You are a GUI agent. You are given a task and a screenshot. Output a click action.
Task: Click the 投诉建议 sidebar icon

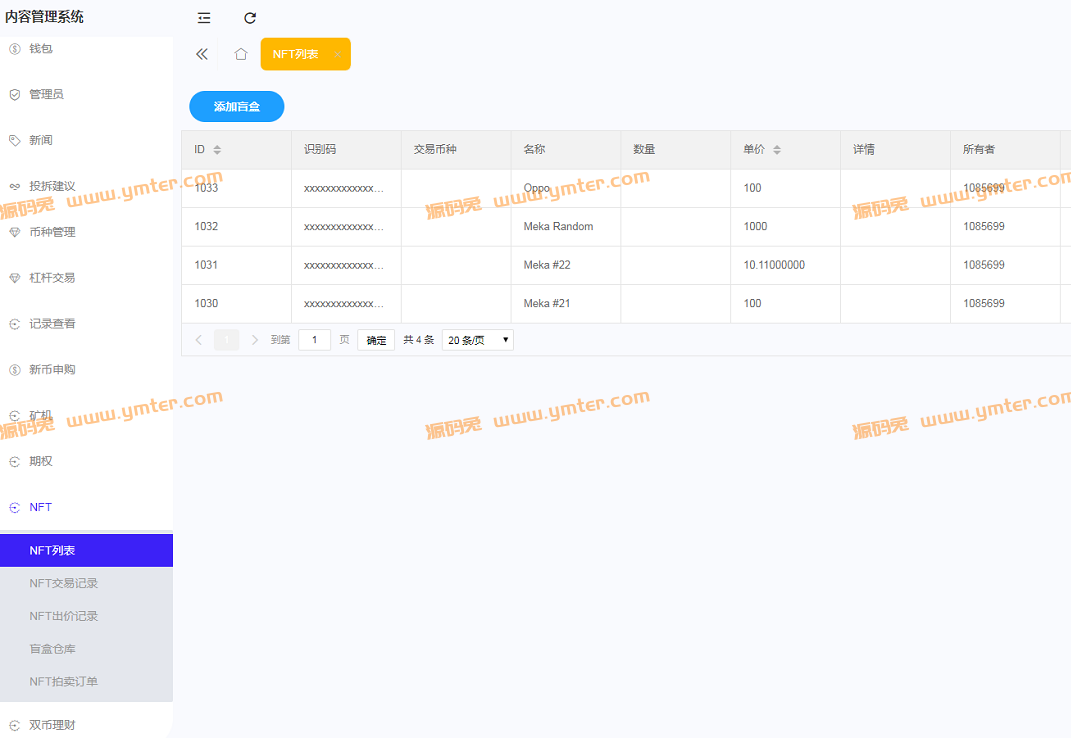click(x=14, y=186)
